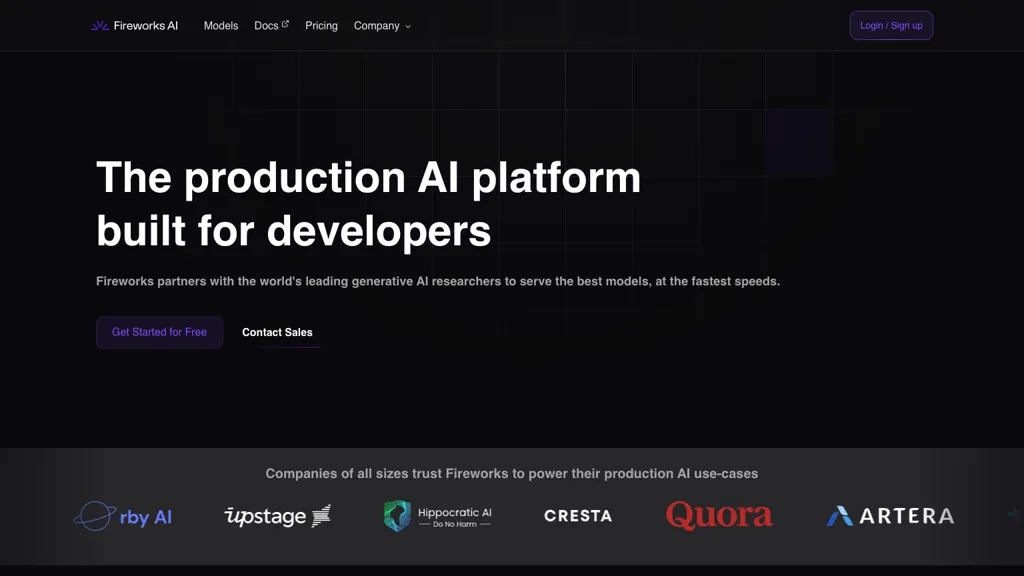Click the Get Started for Free button
1024x576 pixels.
pos(159,332)
